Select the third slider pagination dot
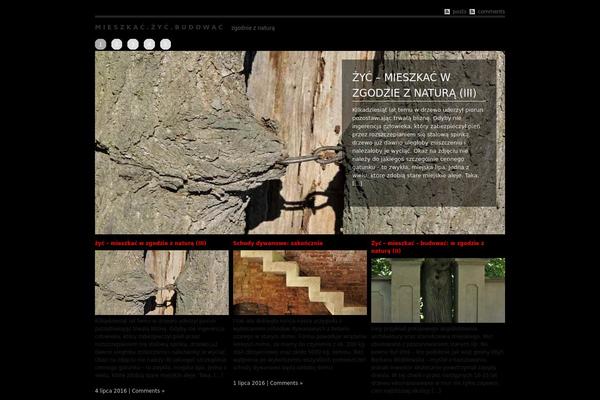 pyautogui.click(x=133, y=44)
